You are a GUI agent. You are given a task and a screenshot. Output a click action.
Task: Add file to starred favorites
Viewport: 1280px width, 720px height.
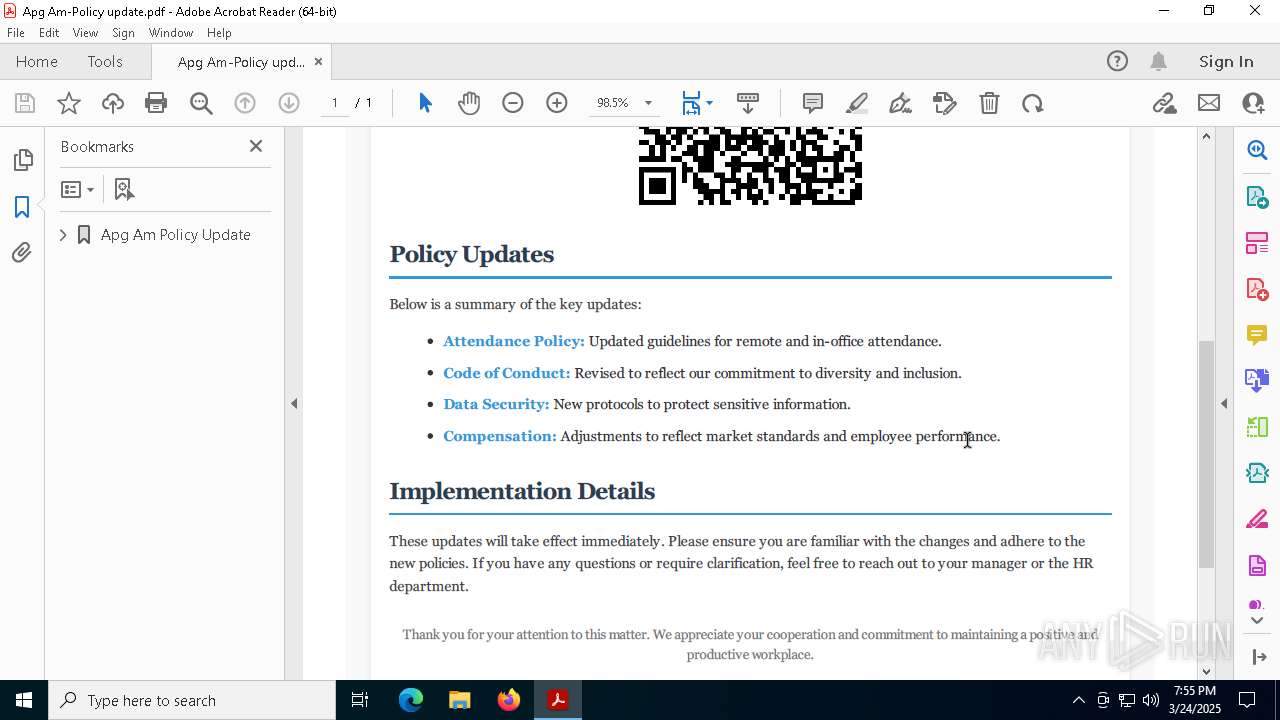(69, 103)
